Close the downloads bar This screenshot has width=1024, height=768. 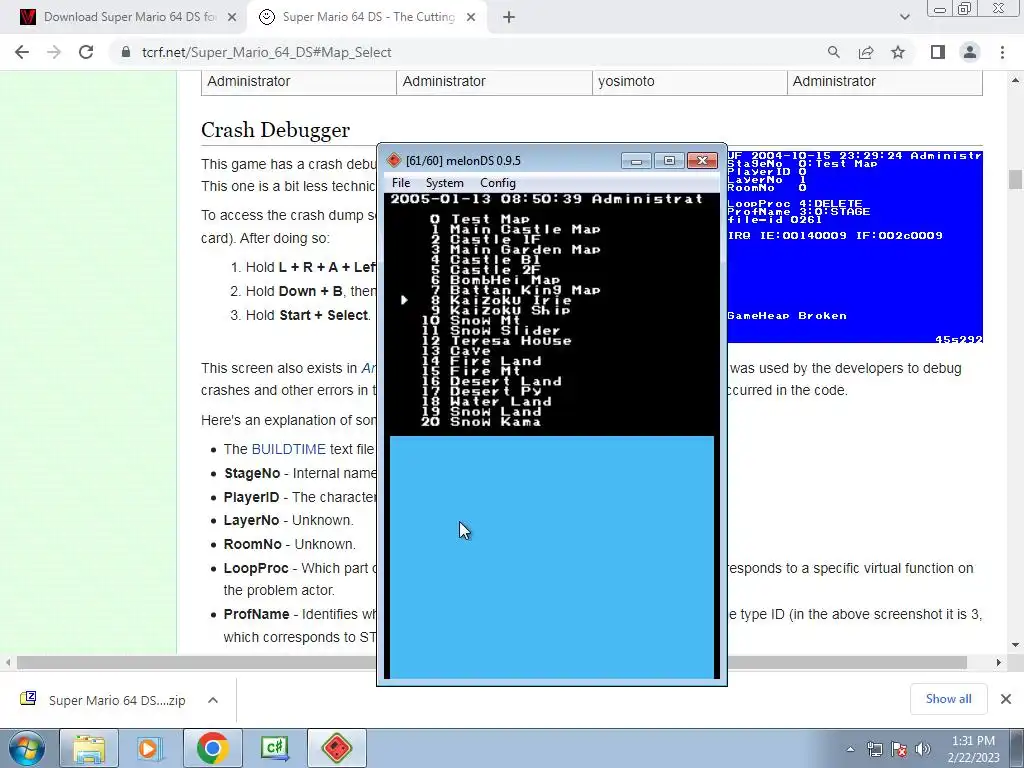click(x=1006, y=699)
